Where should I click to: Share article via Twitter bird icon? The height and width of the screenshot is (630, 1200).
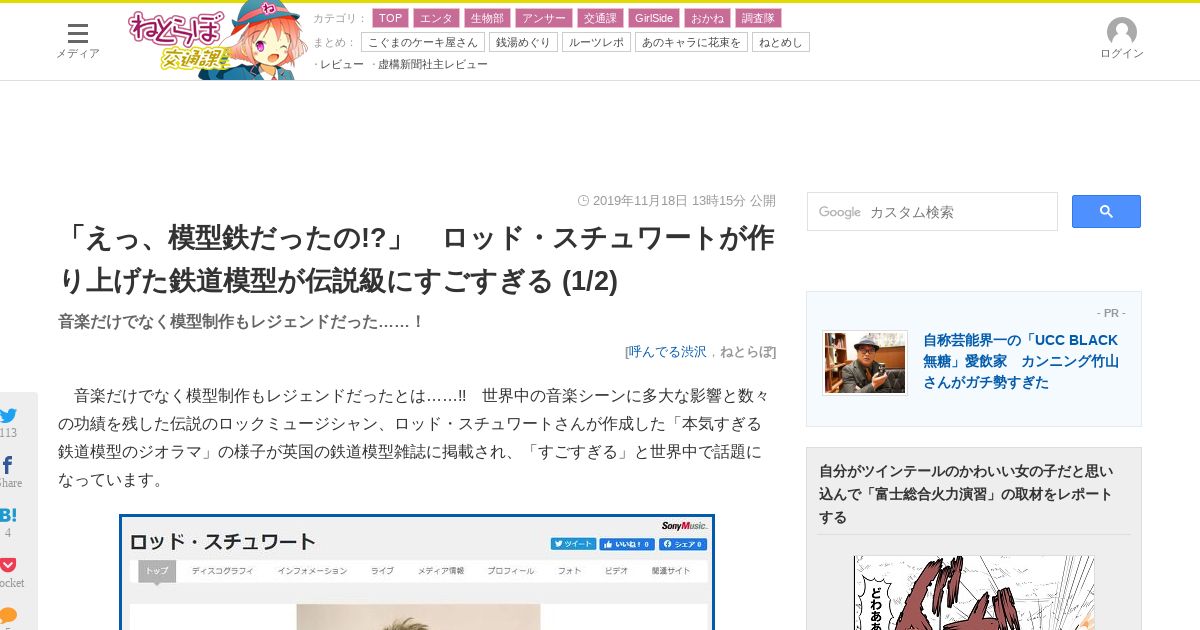coord(9,416)
